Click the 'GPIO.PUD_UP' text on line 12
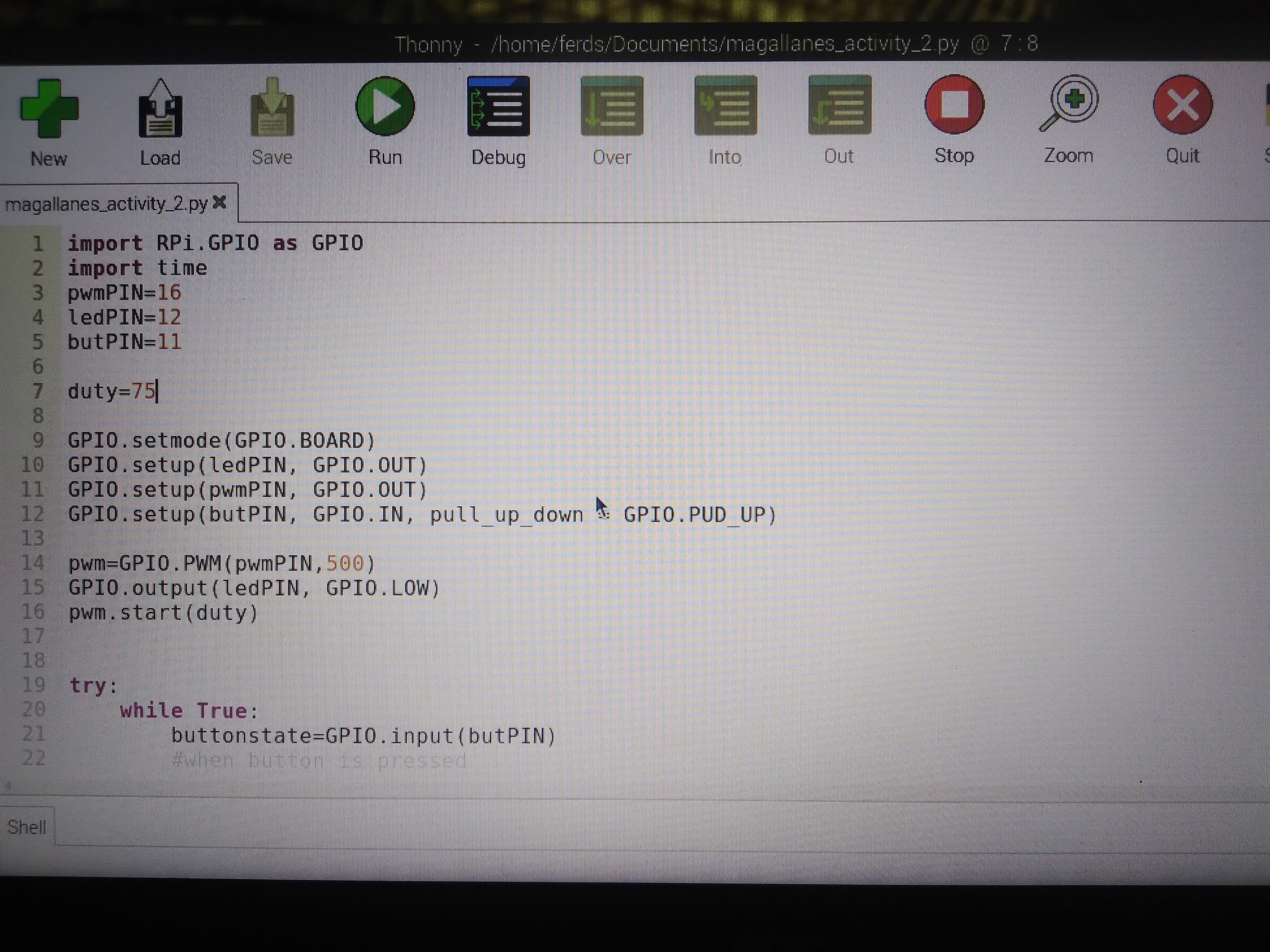Screen dimensions: 1270x952 coord(695,515)
